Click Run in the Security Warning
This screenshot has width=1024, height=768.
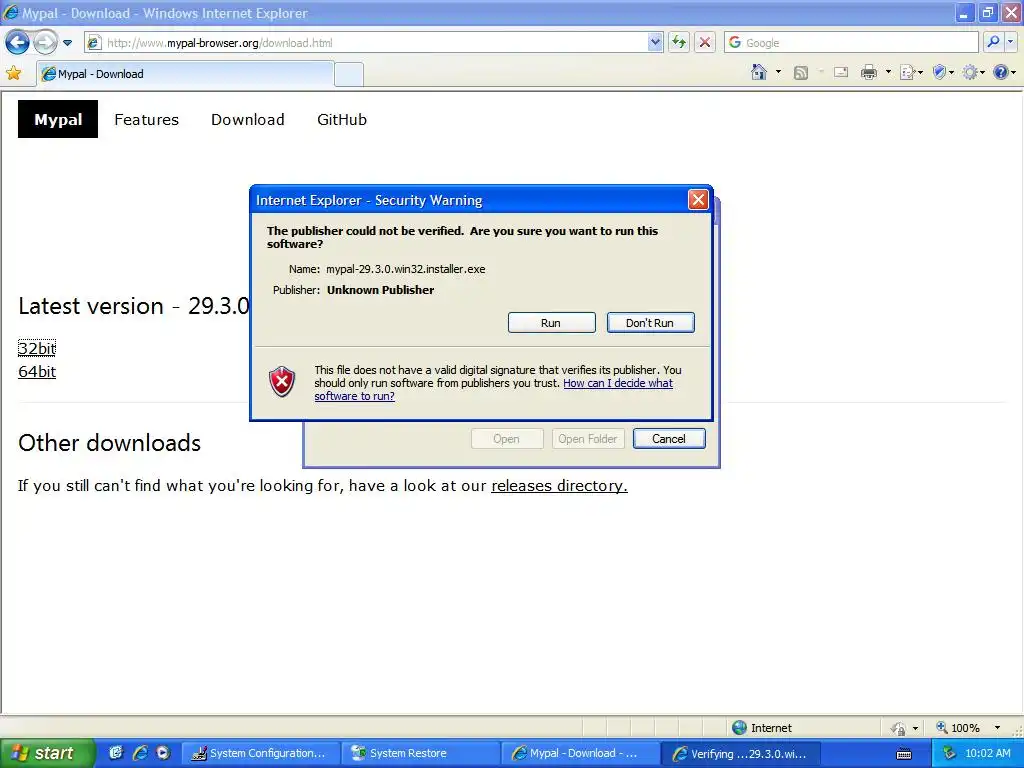[x=551, y=323]
